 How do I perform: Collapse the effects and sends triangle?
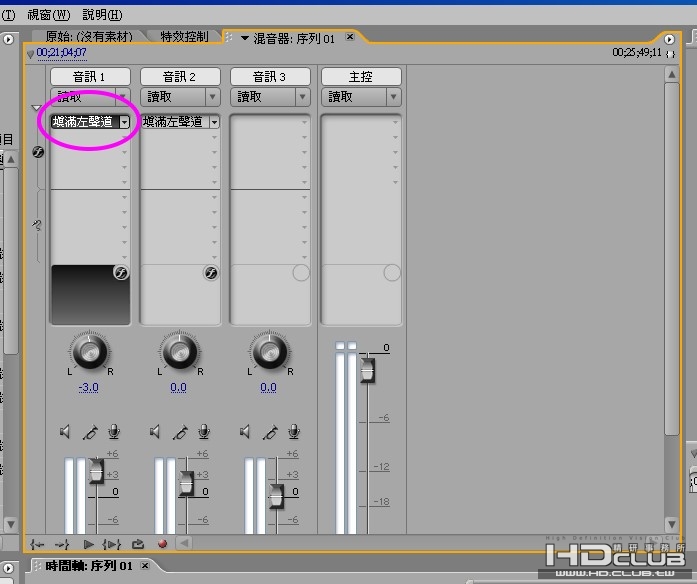tap(36, 108)
